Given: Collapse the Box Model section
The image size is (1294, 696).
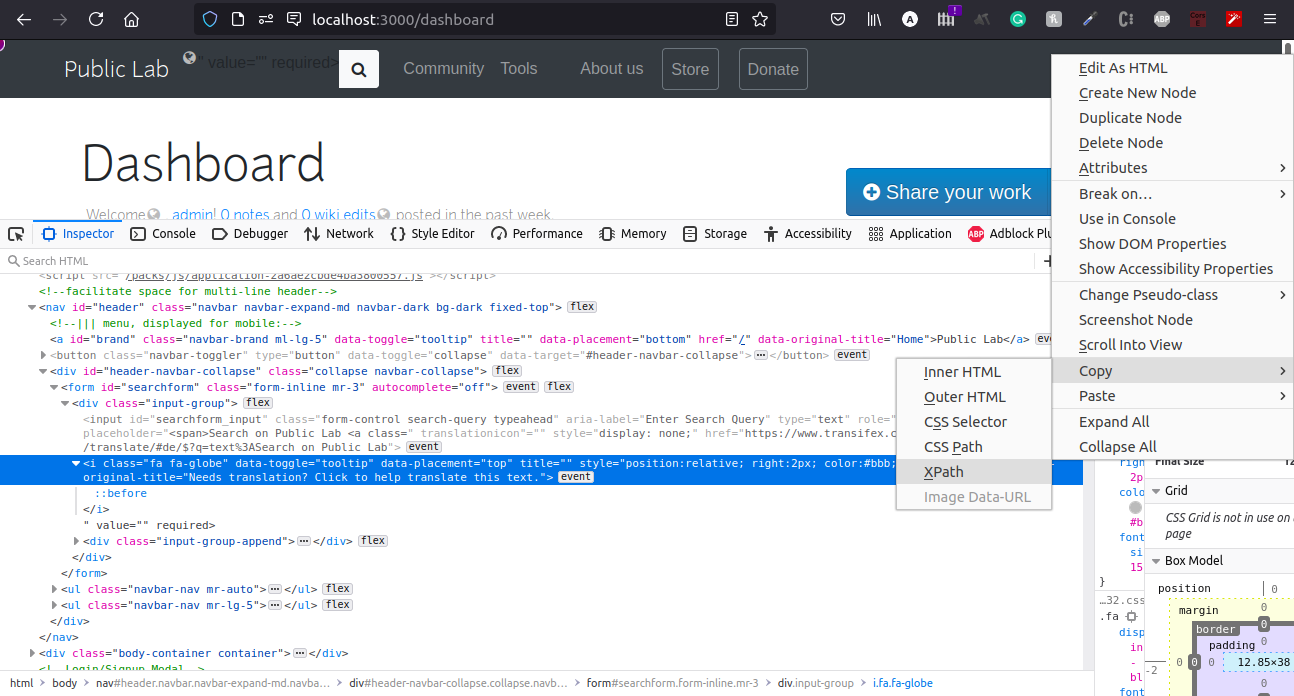Looking at the screenshot, I should (1154, 561).
